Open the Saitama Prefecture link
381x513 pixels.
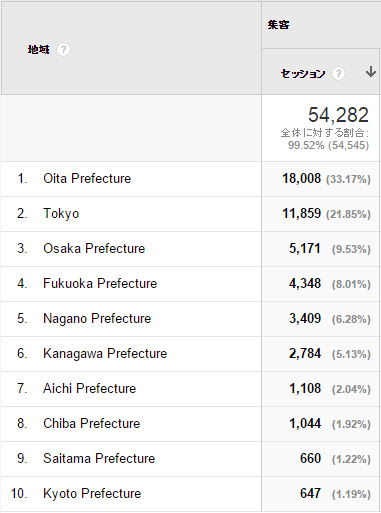[x=99, y=458]
